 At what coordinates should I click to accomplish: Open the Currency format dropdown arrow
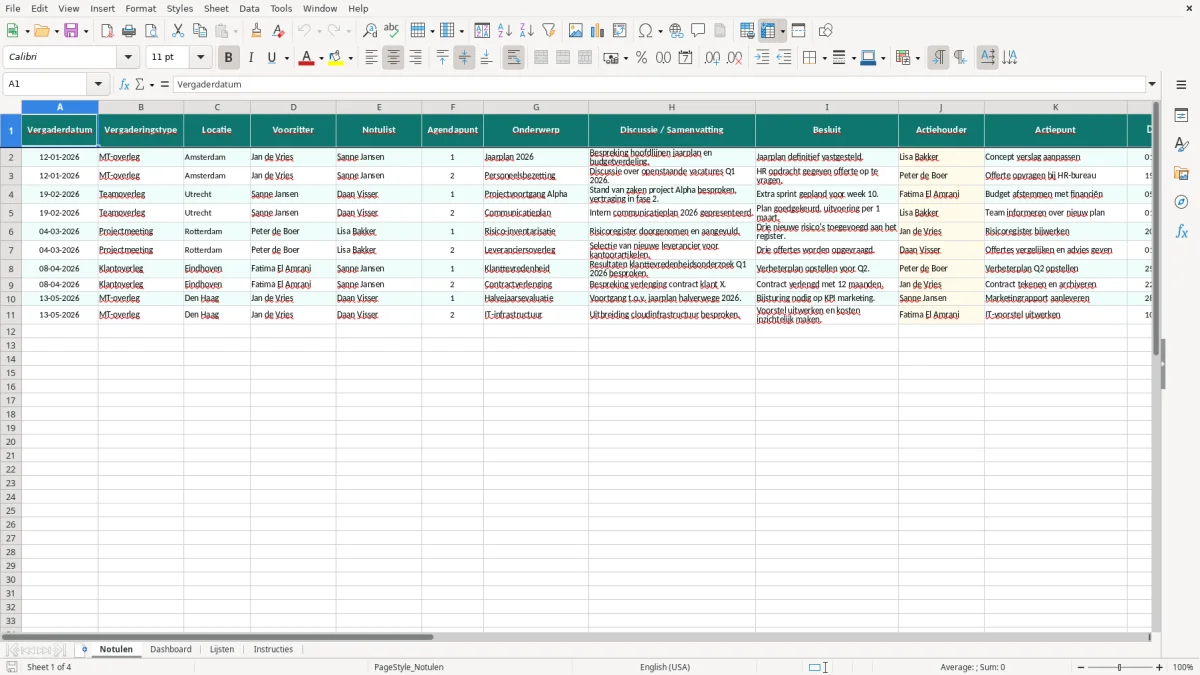coord(625,58)
